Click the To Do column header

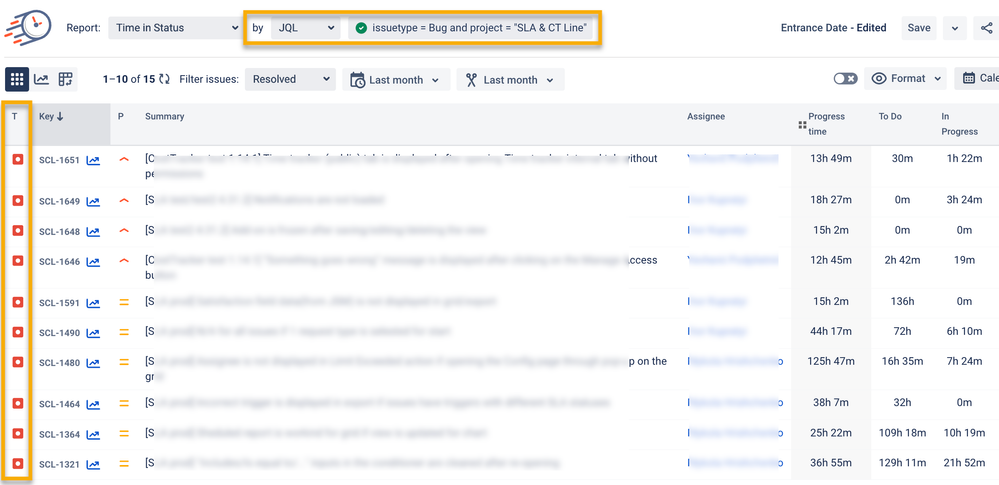(889, 116)
